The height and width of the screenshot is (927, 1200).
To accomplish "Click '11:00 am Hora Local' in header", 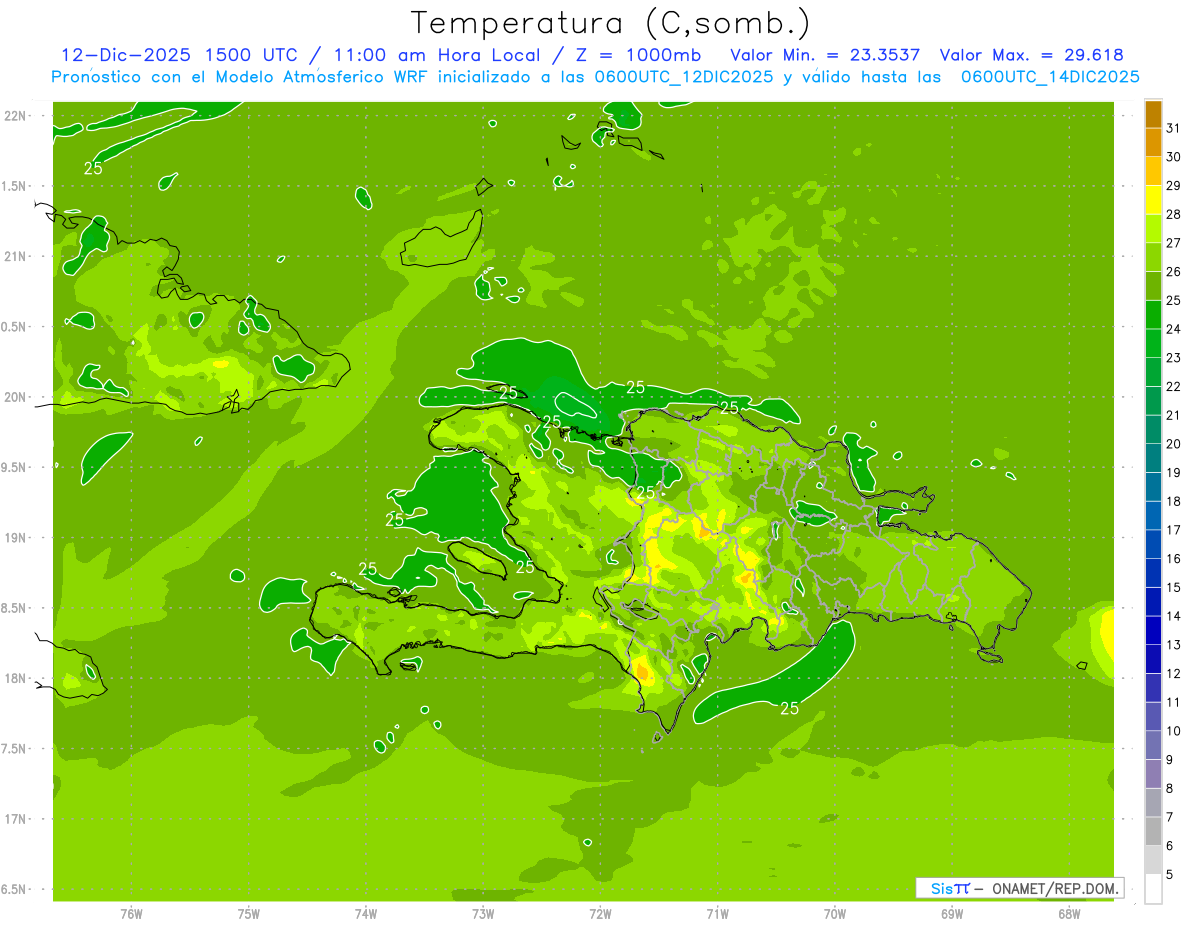I will pyautogui.click(x=435, y=55).
